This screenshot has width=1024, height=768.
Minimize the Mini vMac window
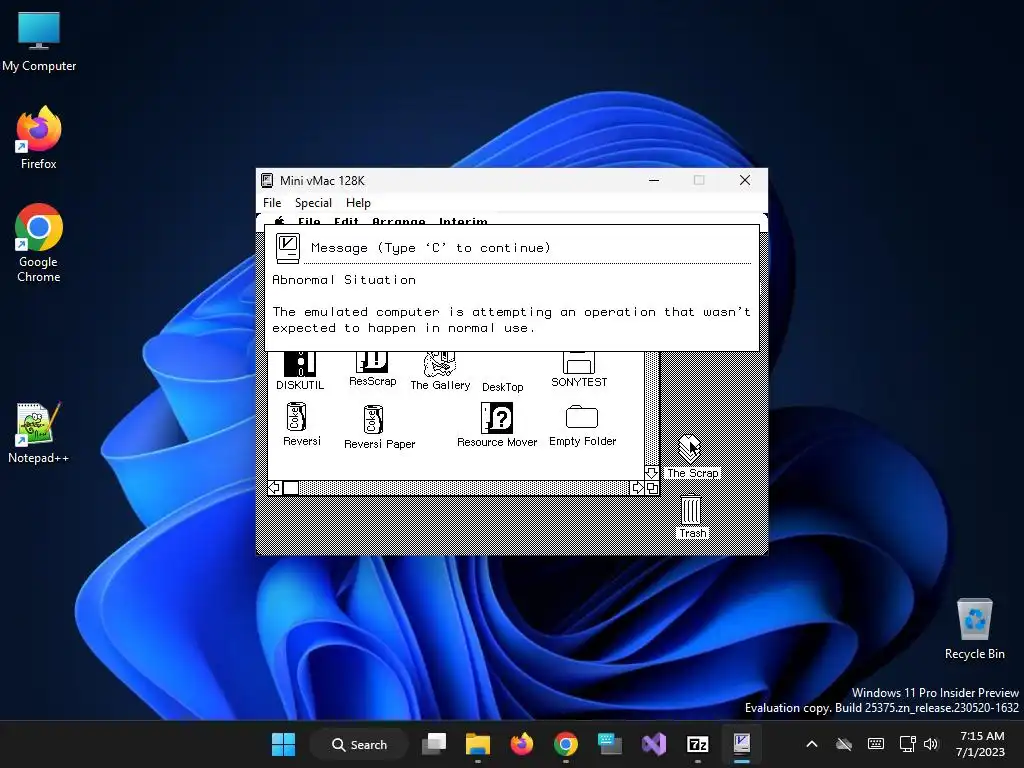point(654,180)
